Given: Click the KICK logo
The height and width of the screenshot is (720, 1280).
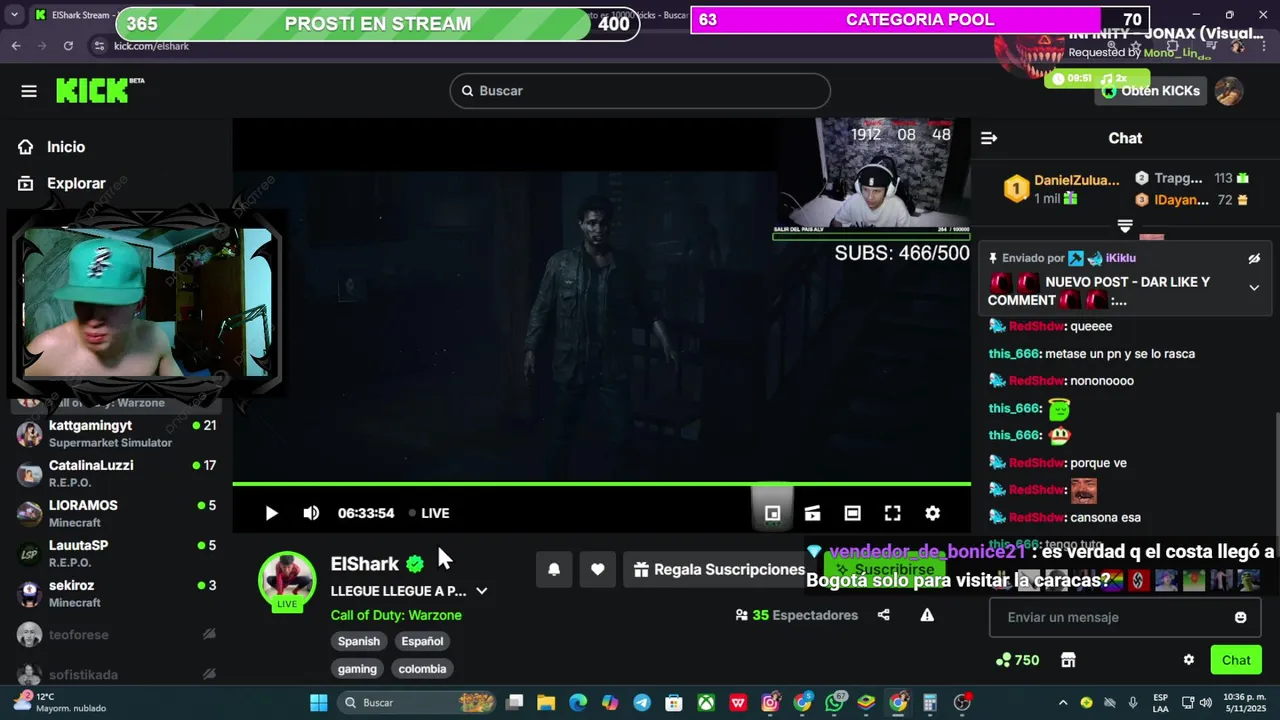Looking at the screenshot, I should [x=100, y=90].
